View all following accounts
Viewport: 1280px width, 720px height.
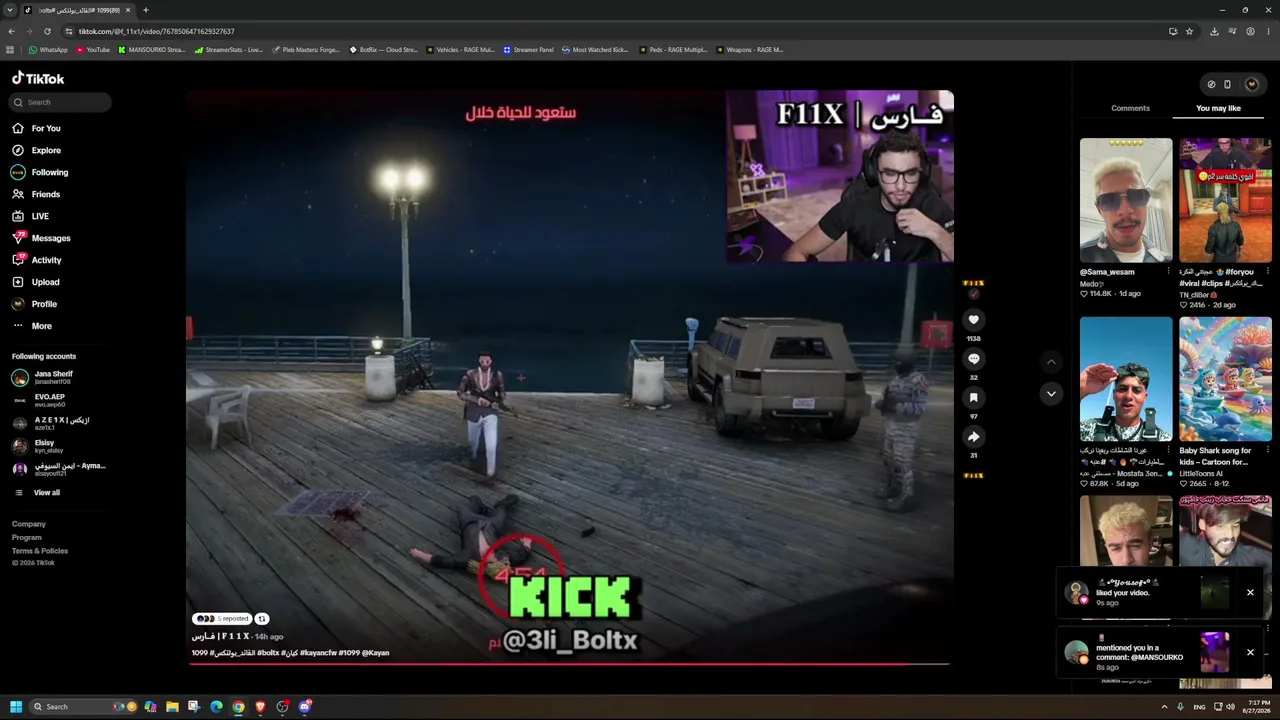[x=37, y=493]
